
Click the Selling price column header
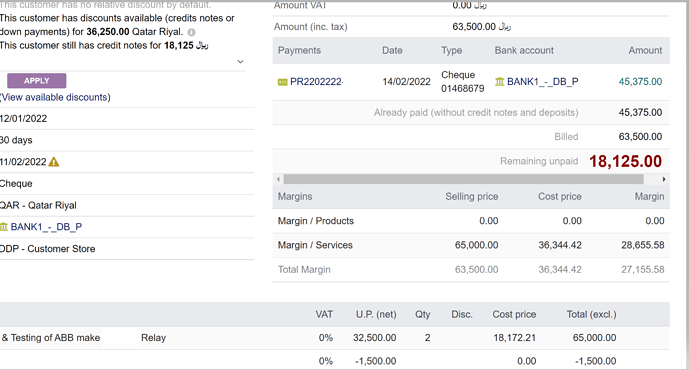[471, 196]
